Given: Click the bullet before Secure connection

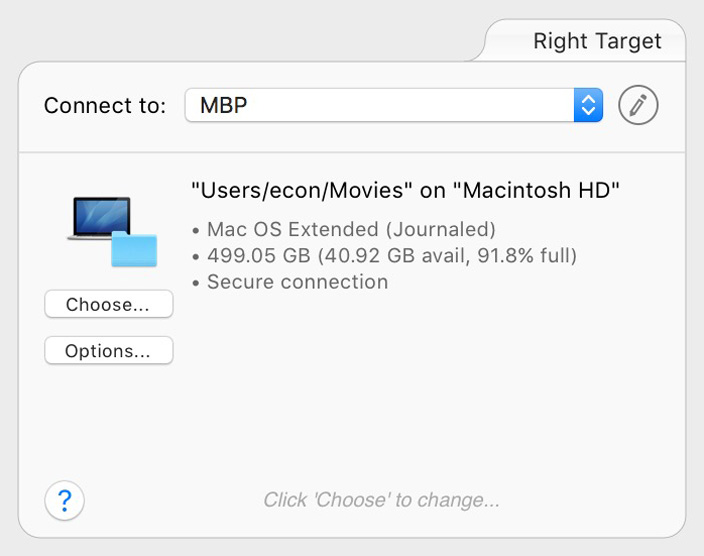Looking at the screenshot, I should (195, 283).
